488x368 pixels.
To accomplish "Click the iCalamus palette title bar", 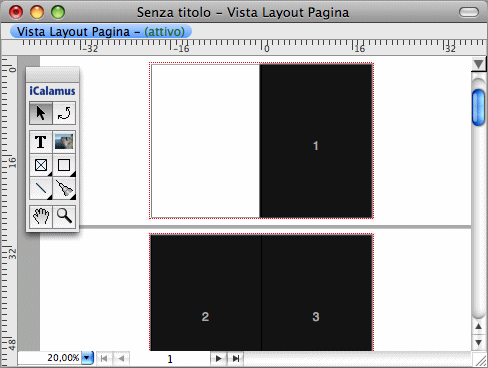I will pos(53,75).
